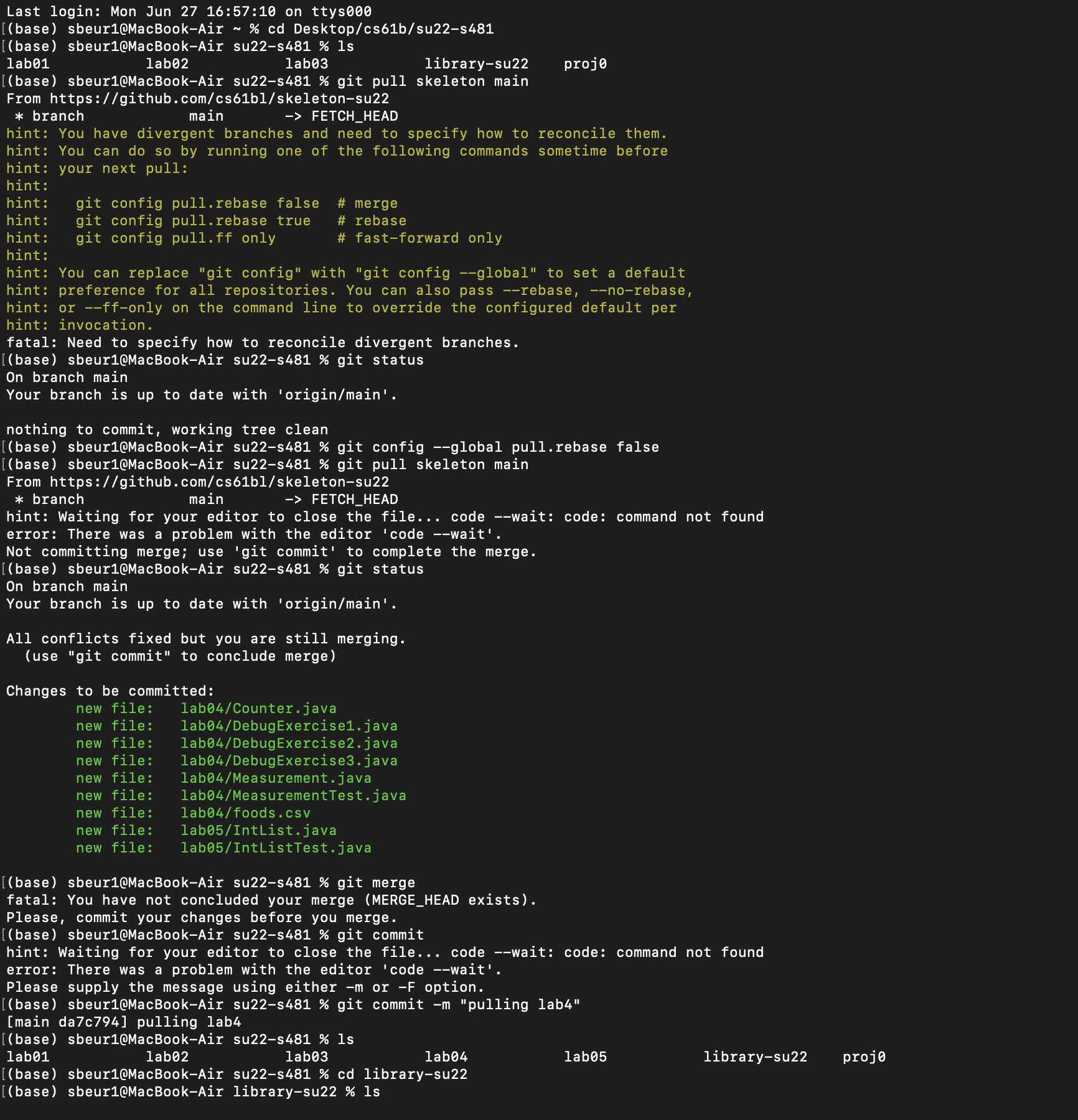Click the Last login timestamp line
Screen dimensions: 1078x1120
189,12
